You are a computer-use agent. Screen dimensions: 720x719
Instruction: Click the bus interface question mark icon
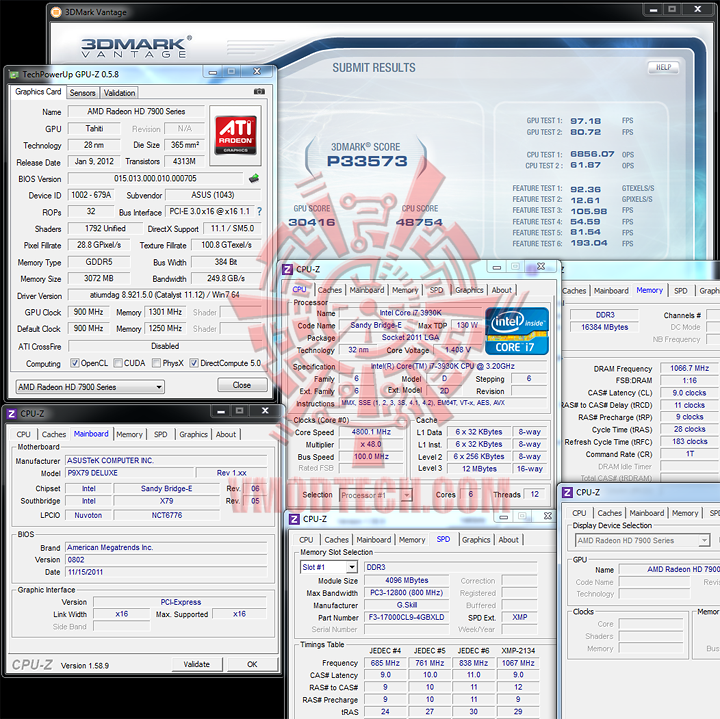pyautogui.click(x=259, y=211)
